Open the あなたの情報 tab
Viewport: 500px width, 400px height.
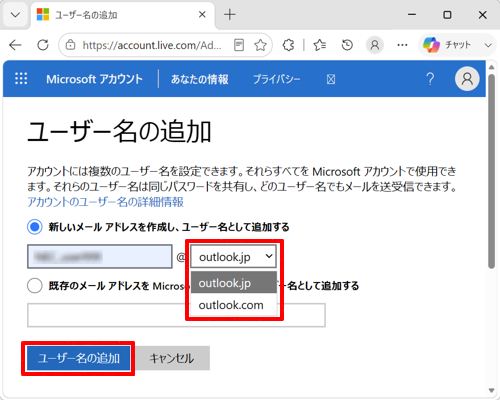(x=199, y=79)
